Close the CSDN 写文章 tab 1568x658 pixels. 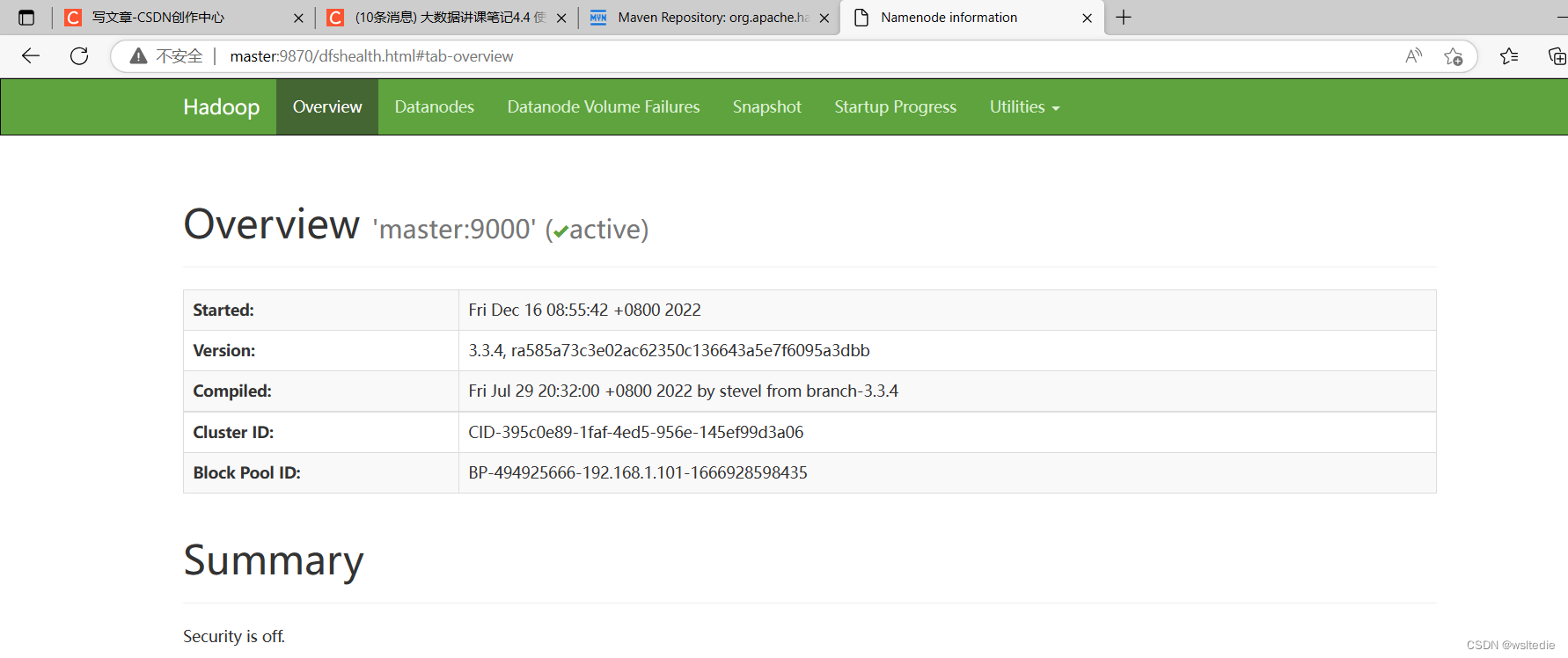pos(298,18)
